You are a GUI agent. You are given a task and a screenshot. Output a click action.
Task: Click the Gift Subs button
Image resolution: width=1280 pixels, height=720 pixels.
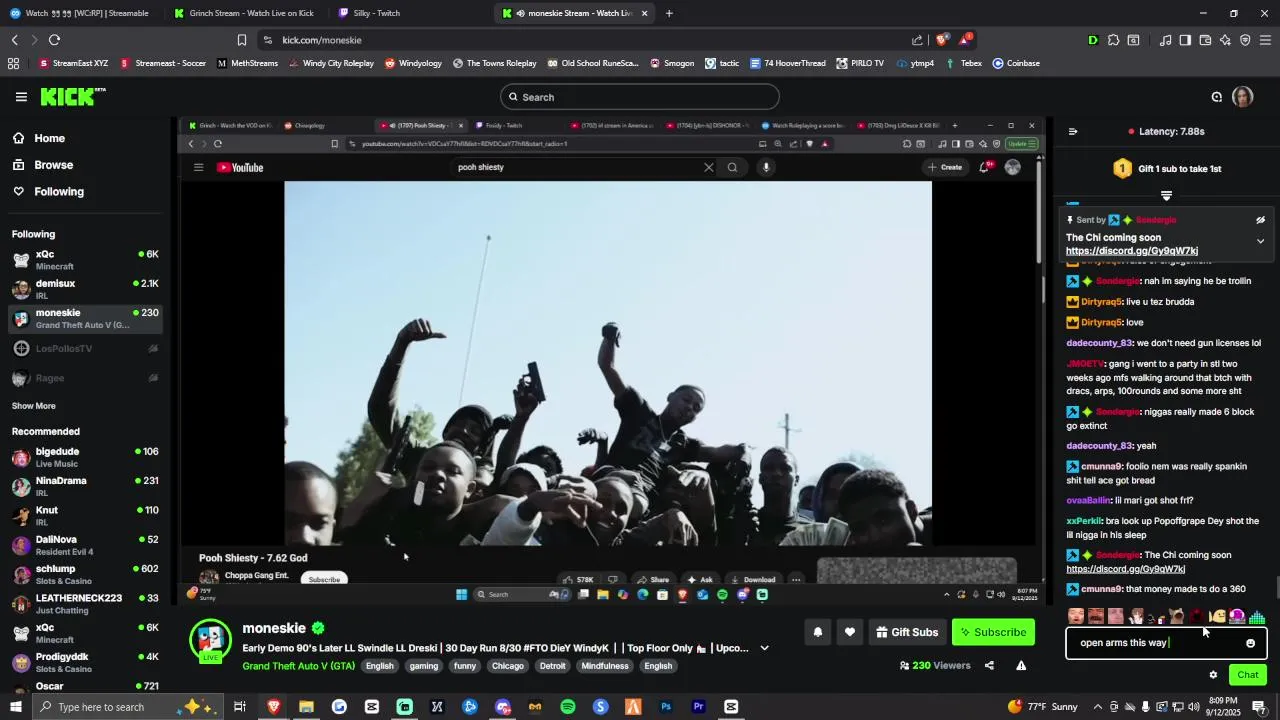coord(907,632)
